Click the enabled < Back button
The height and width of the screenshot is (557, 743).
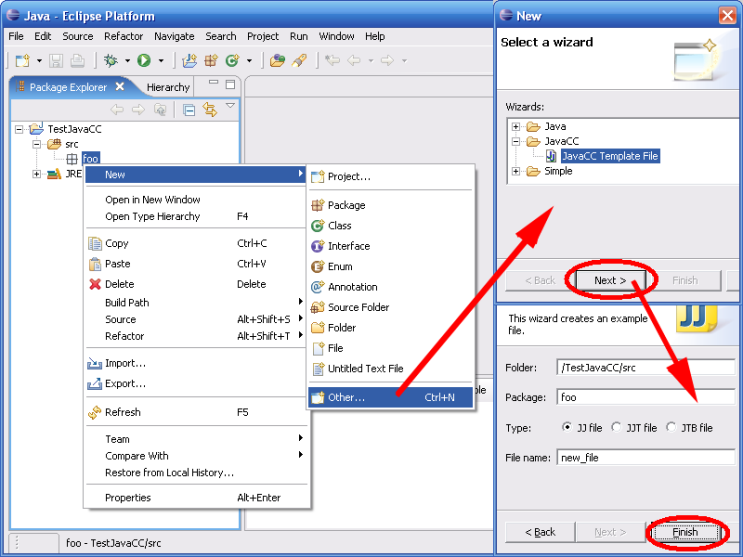540,532
